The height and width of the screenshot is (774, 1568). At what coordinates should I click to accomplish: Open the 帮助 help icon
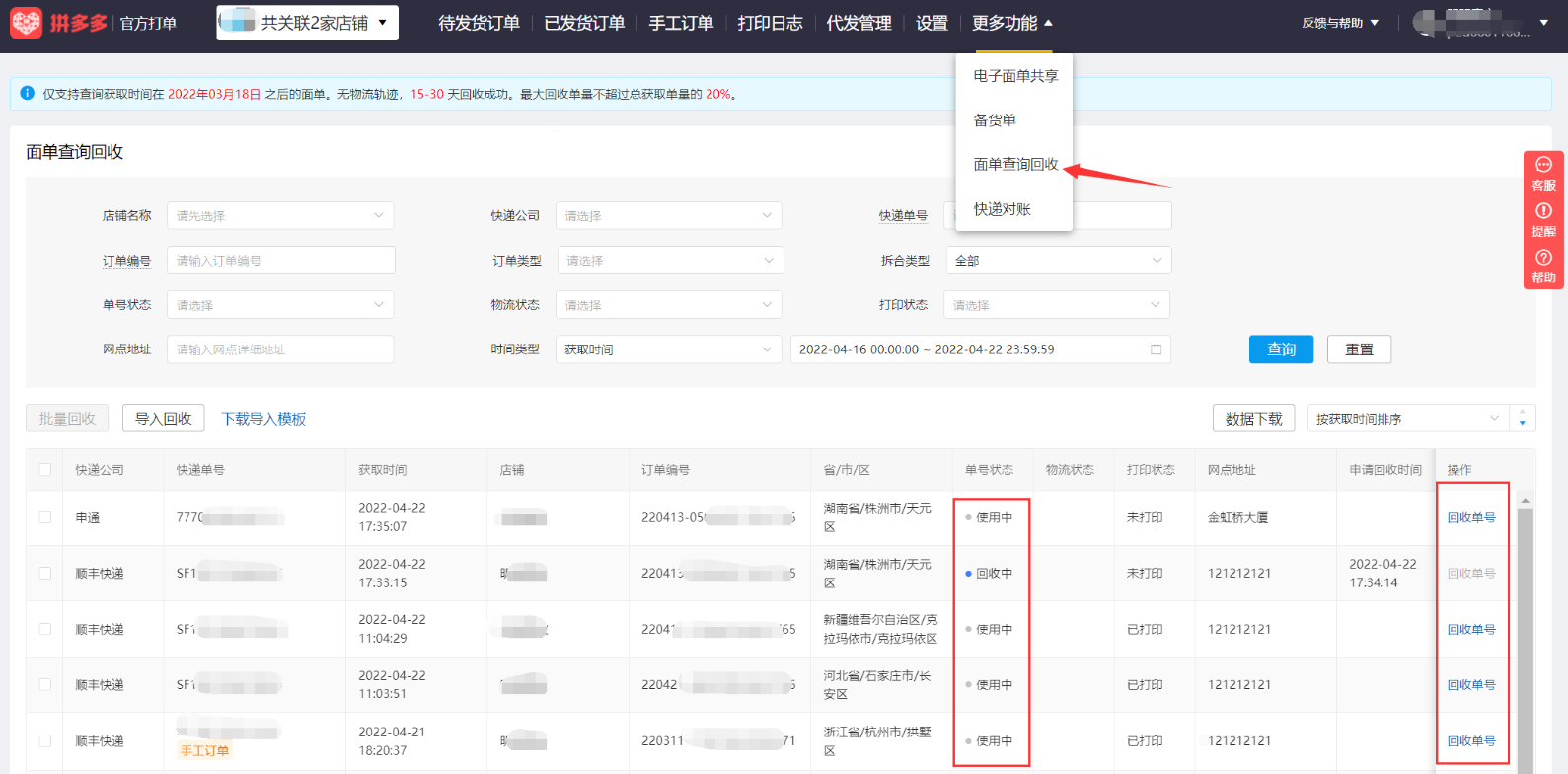pos(1543,258)
